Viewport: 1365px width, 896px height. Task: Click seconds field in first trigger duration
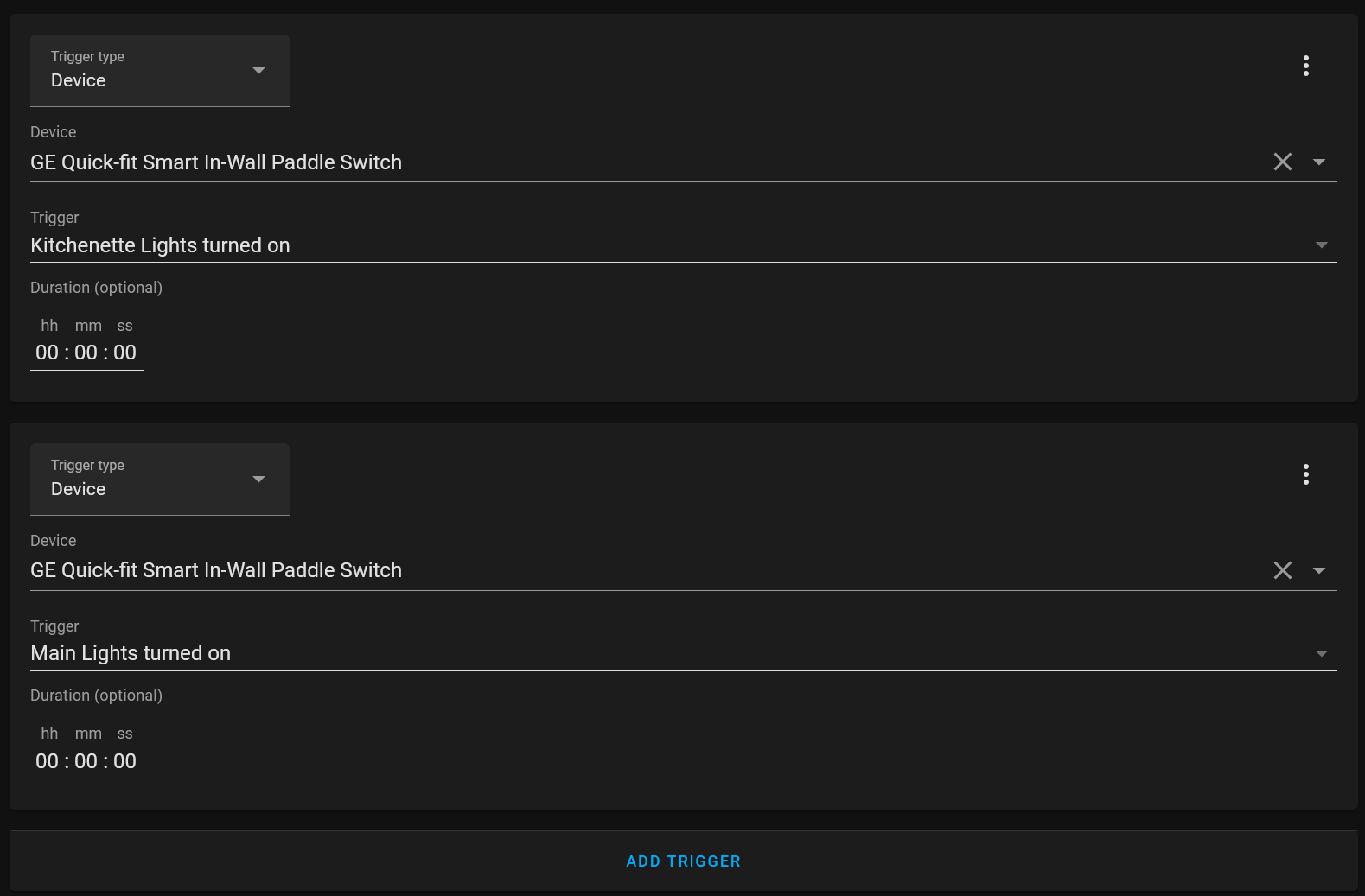125,353
